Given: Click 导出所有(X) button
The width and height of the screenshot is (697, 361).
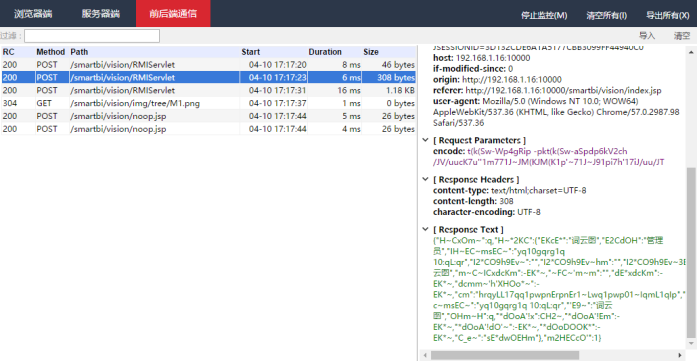Looking at the screenshot, I should [x=668, y=16].
